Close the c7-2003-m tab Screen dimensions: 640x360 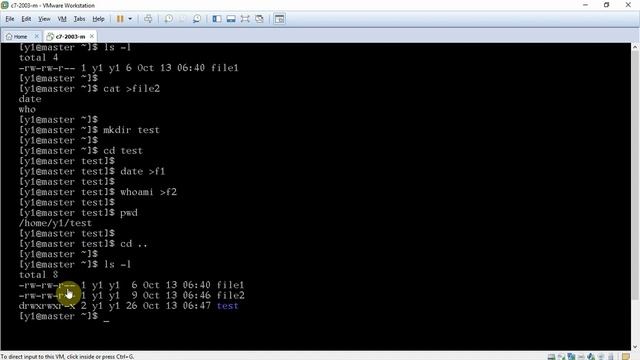[x=92, y=36]
